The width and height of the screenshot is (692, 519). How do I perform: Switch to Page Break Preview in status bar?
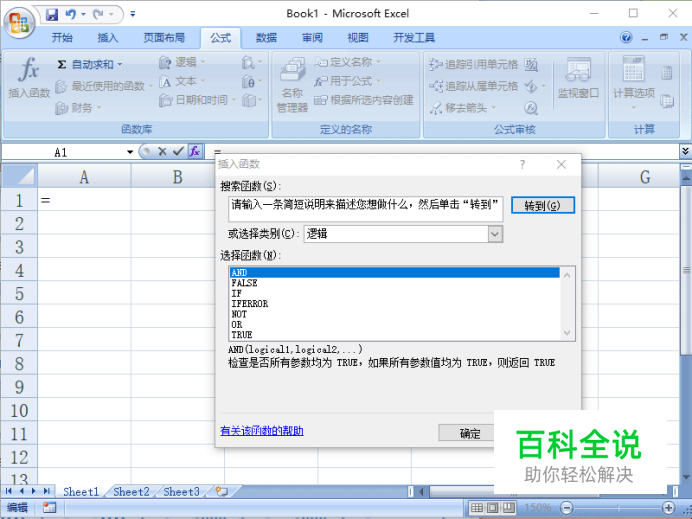(x=509, y=508)
